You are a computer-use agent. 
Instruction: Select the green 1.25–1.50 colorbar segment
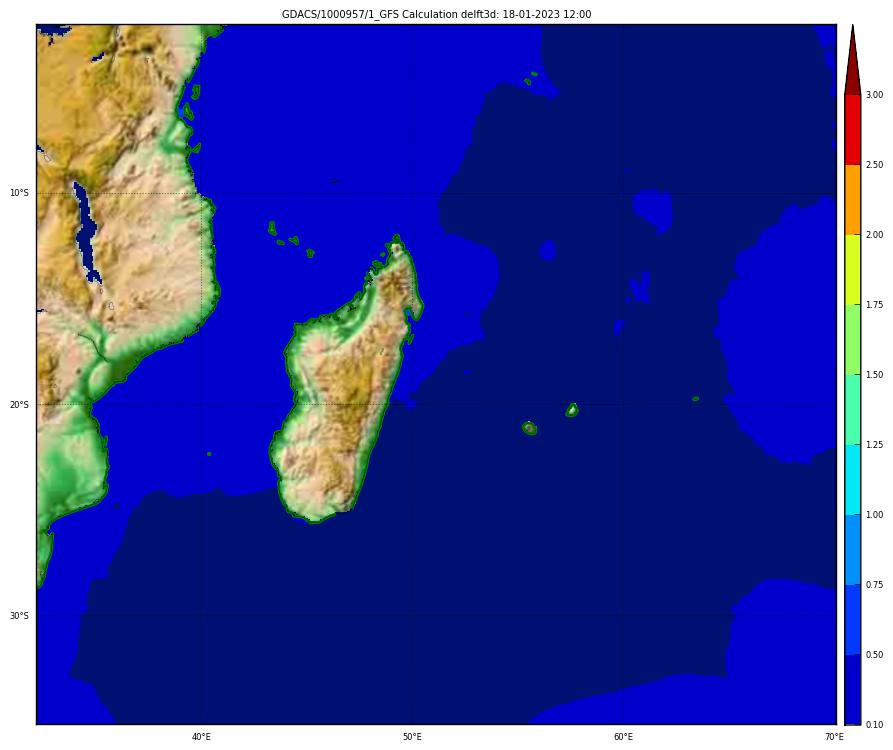coord(852,410)
